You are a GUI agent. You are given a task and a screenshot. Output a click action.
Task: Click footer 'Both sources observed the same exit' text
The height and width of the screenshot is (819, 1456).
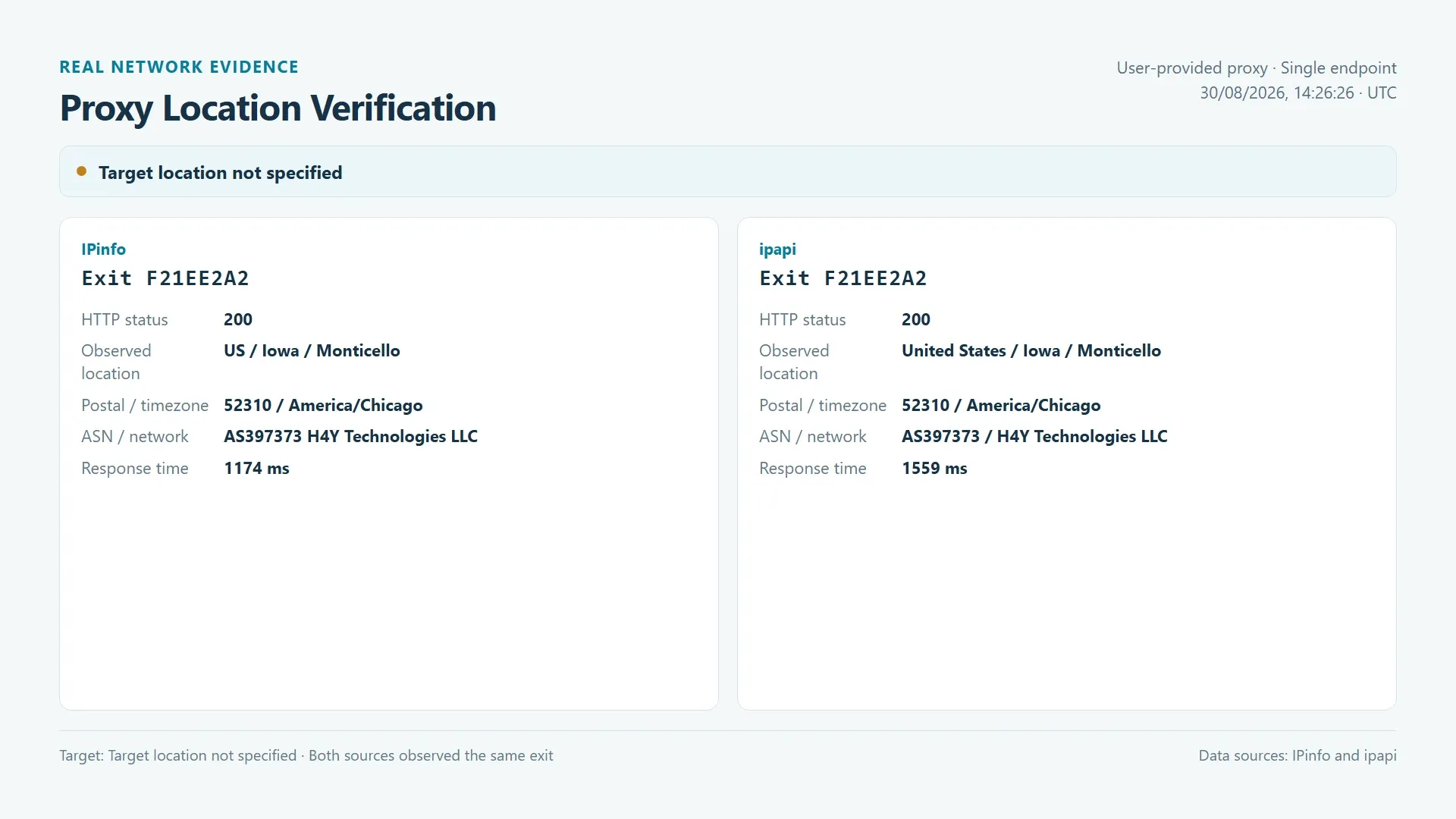pyautogui.click(x=431, y=755)
